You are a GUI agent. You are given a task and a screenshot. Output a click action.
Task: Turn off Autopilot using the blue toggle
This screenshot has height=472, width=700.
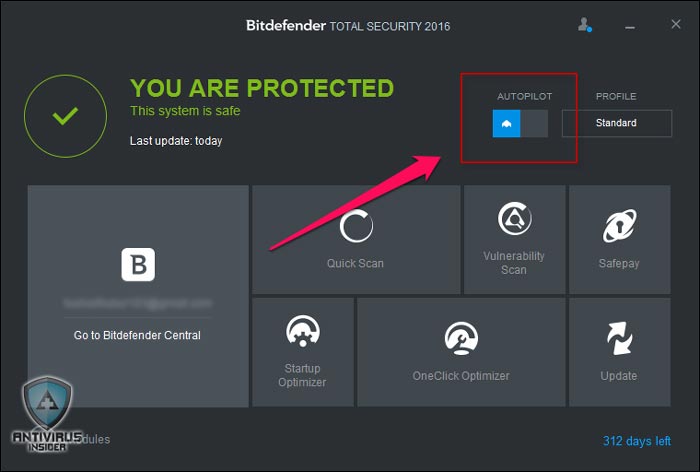click(506, 123)
